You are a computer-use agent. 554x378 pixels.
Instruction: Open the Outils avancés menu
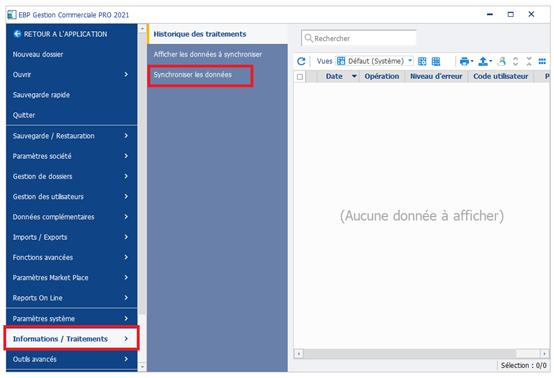pyautogui.click(x=71, y=359)
